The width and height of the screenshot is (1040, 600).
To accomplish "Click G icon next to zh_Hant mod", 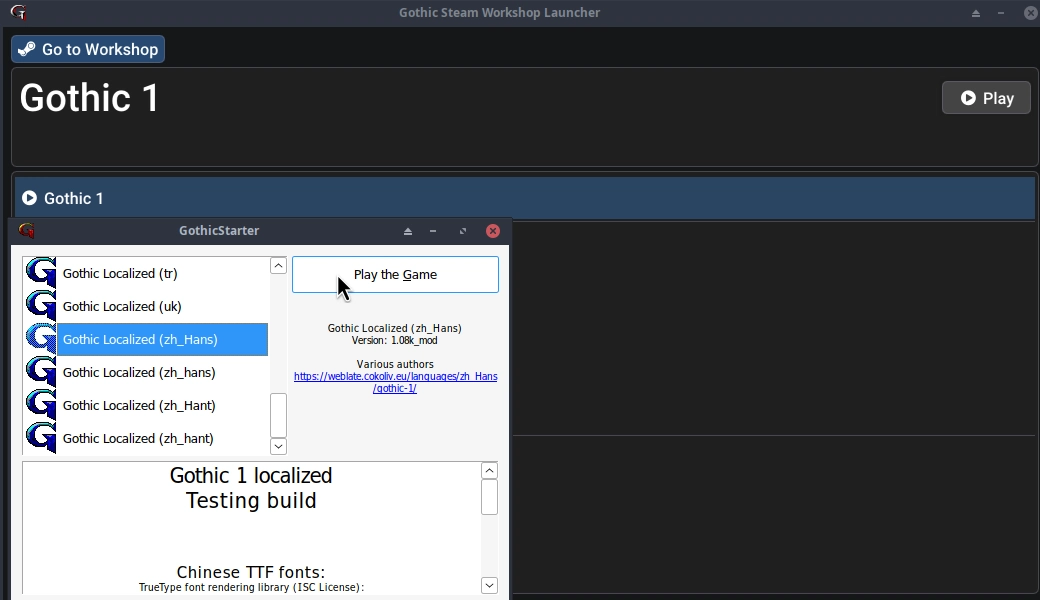I will pyautogui.click(x=40, y=406).
